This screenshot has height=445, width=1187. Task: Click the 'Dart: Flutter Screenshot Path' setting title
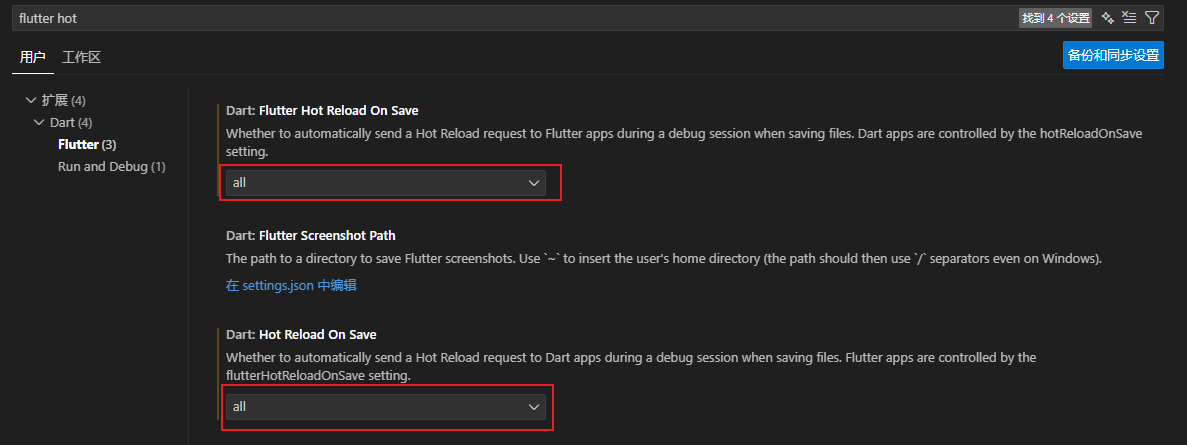(310, 235)
